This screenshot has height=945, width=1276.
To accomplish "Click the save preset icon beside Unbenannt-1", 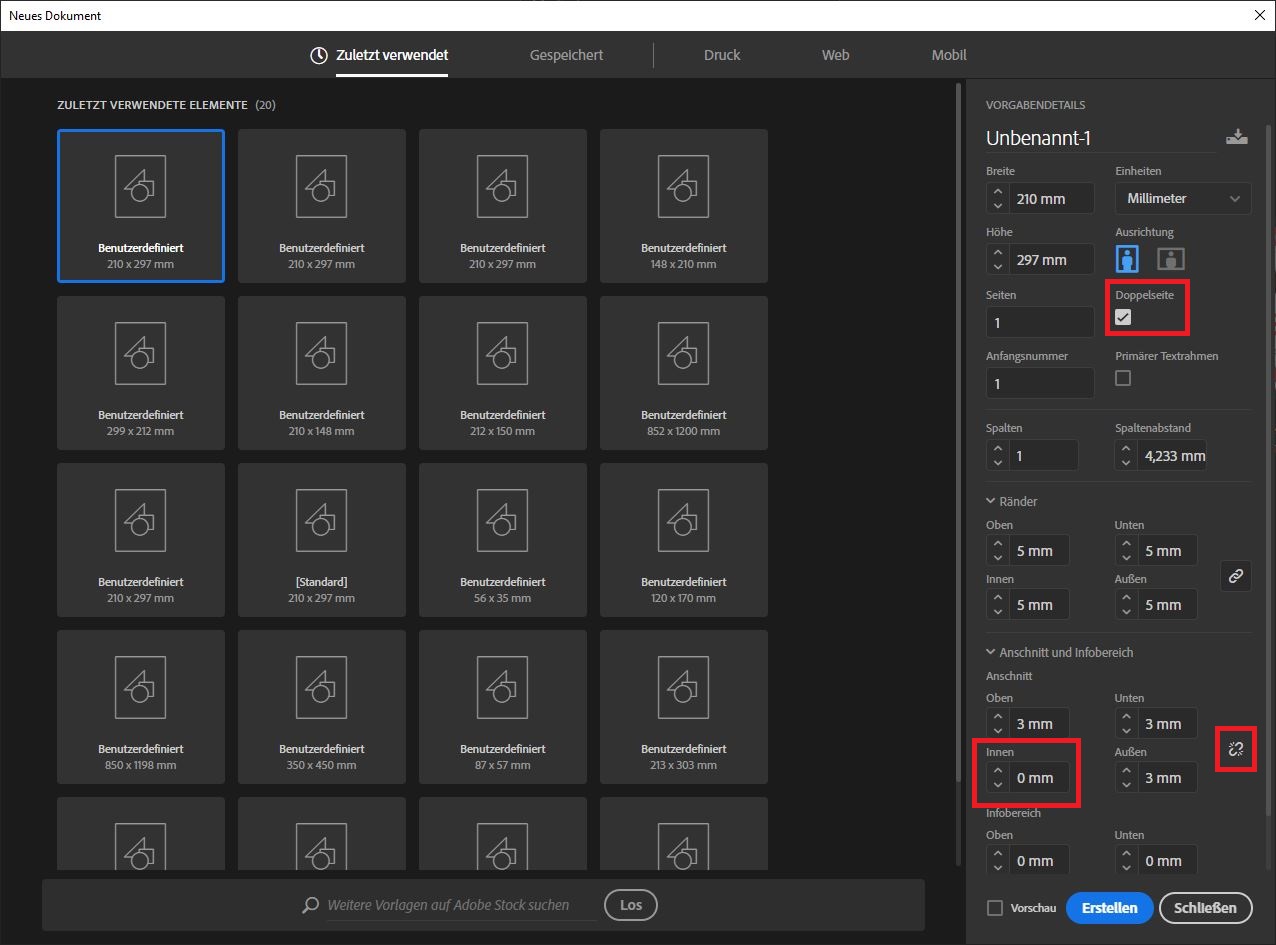I will point(1236,137).
